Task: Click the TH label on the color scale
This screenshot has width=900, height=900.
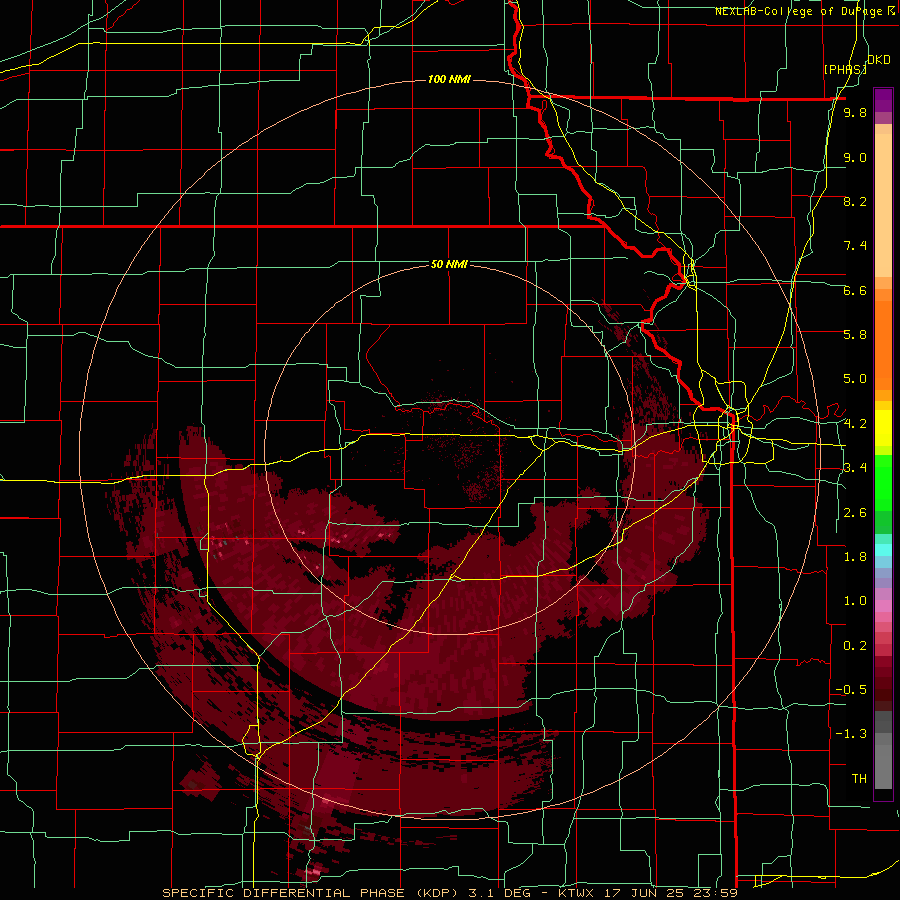Action: point(859,778)
